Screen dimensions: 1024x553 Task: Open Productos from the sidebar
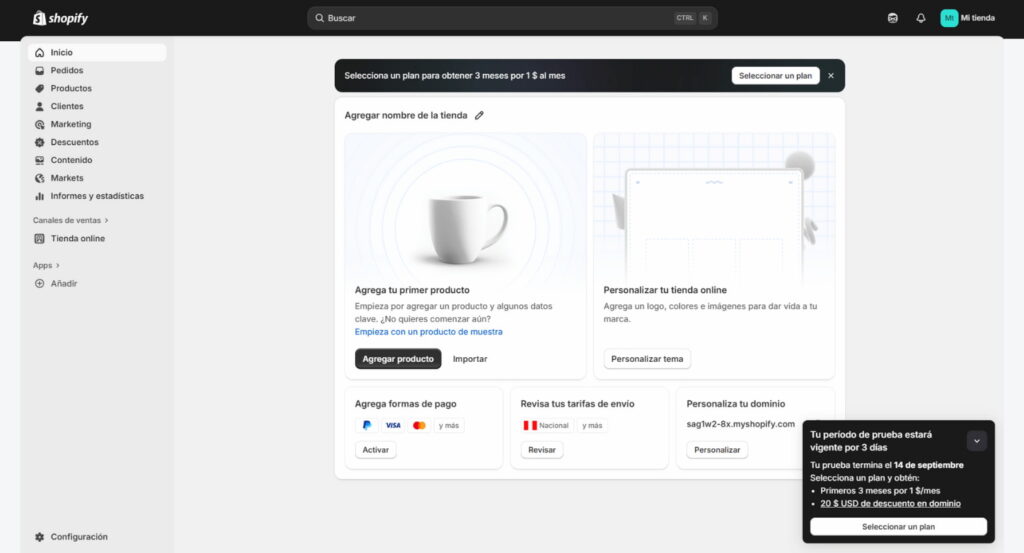(71, 88)
